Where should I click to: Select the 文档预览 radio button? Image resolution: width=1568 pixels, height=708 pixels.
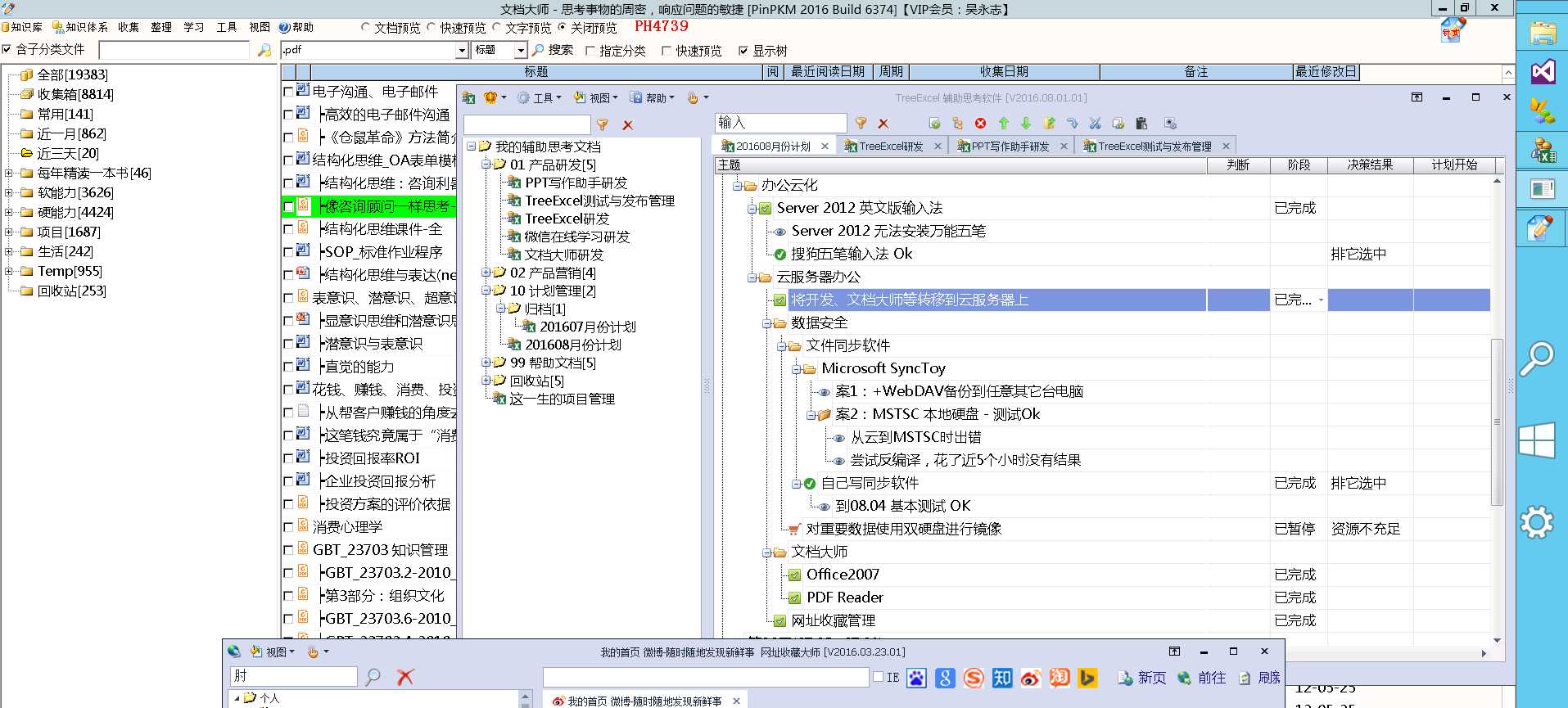(366, 27)
